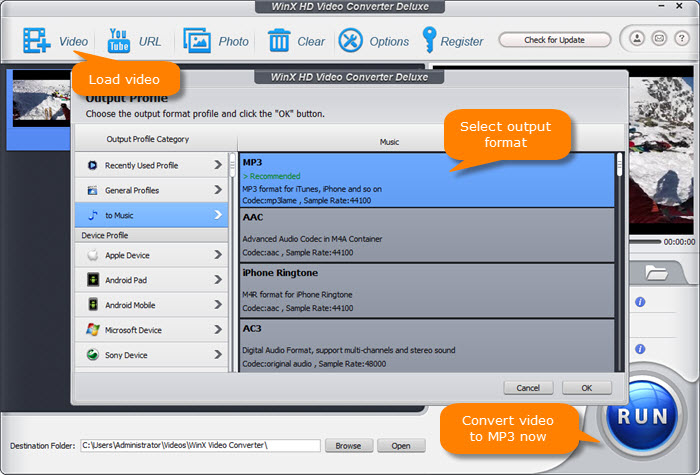Select the Android Mobile category

(x=151, y=305)
